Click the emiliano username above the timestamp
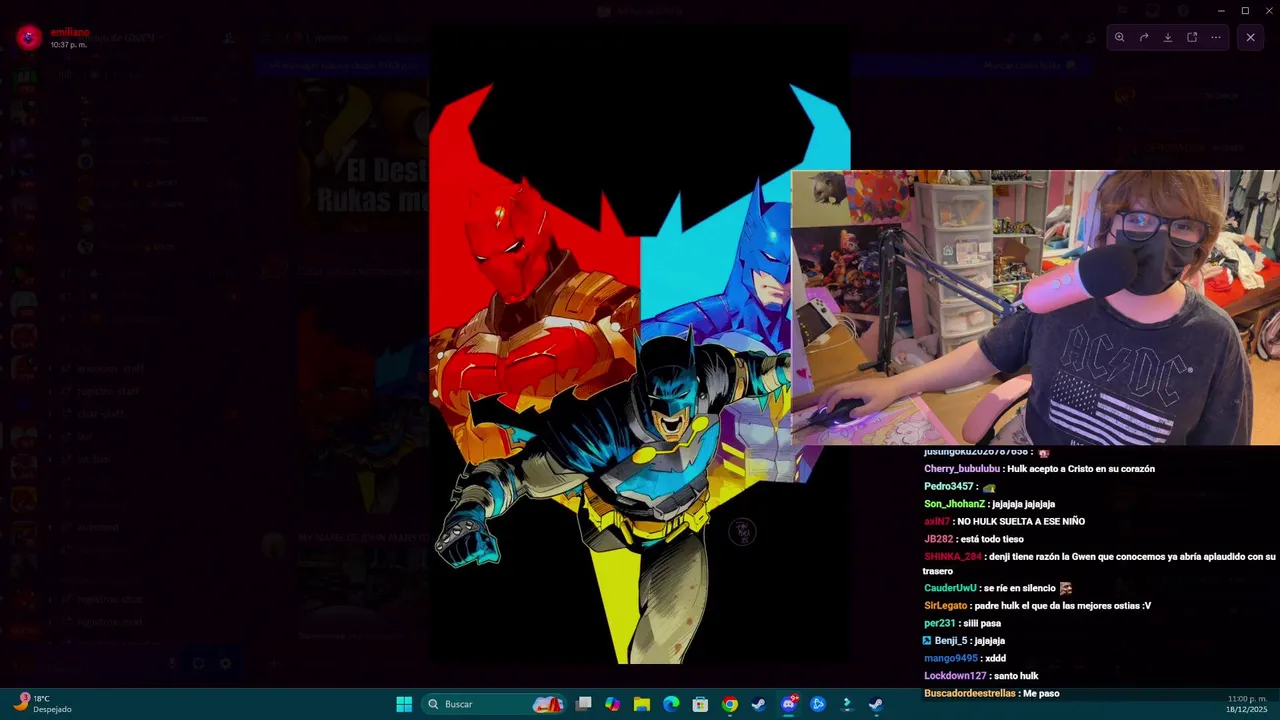The image size is (1280, 720). click(69, 32)
